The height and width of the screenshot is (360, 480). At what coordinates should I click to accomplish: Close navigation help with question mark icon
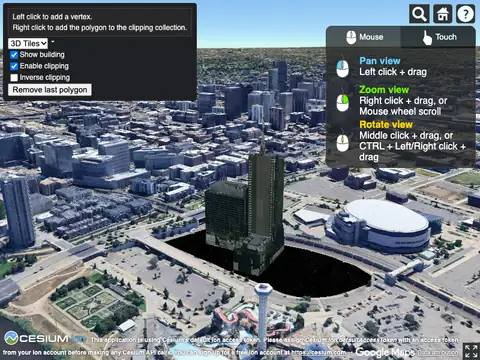465,14
